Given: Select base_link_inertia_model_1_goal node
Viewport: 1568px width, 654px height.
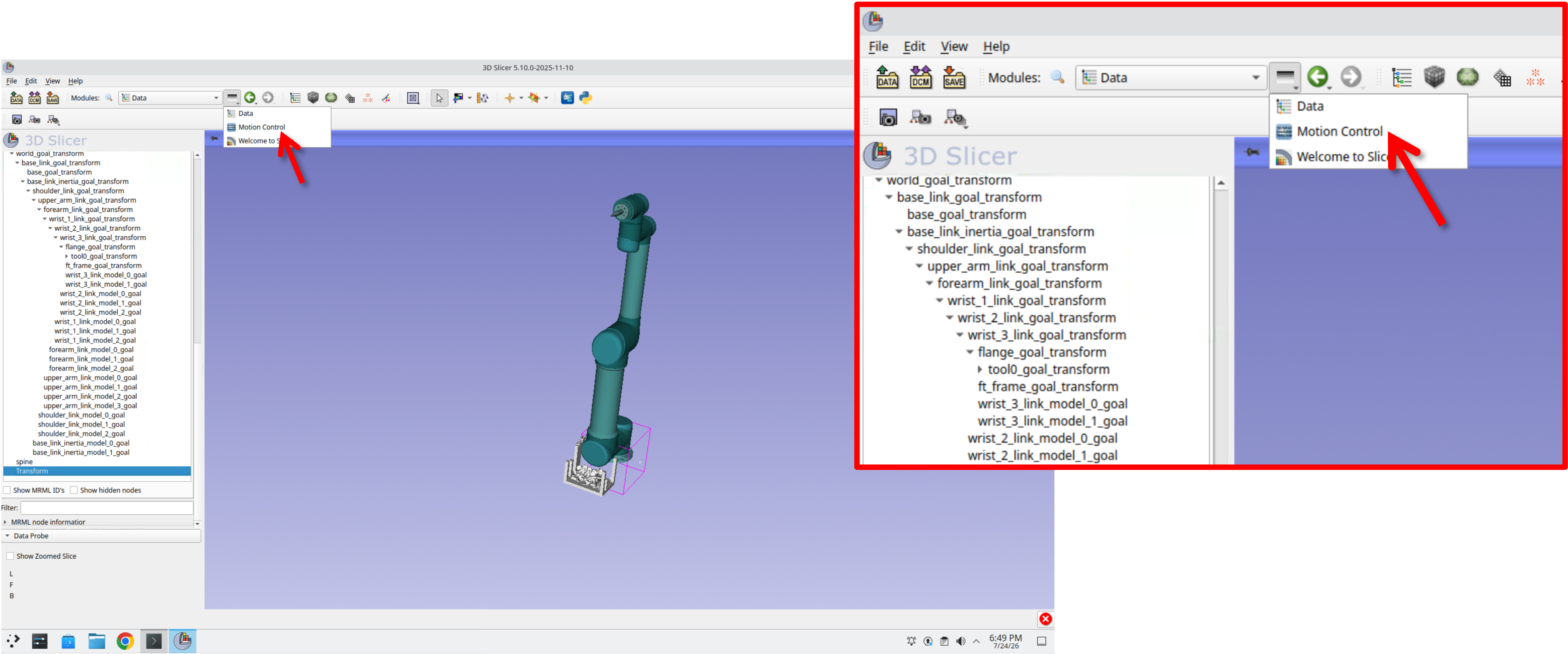Looking at the screenshot, I should tap(81, 453).
